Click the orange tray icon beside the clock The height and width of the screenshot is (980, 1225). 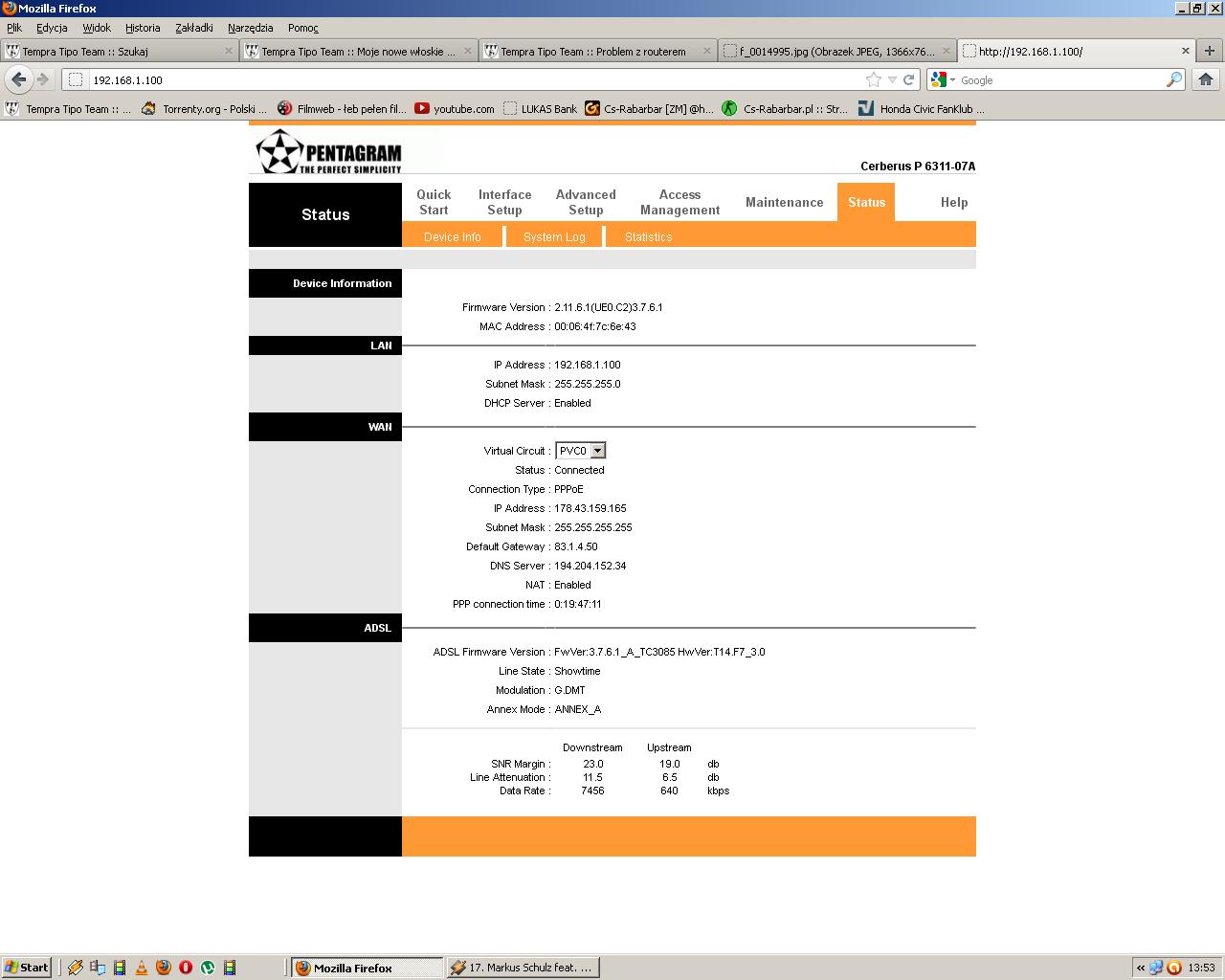pos(1173,968)
